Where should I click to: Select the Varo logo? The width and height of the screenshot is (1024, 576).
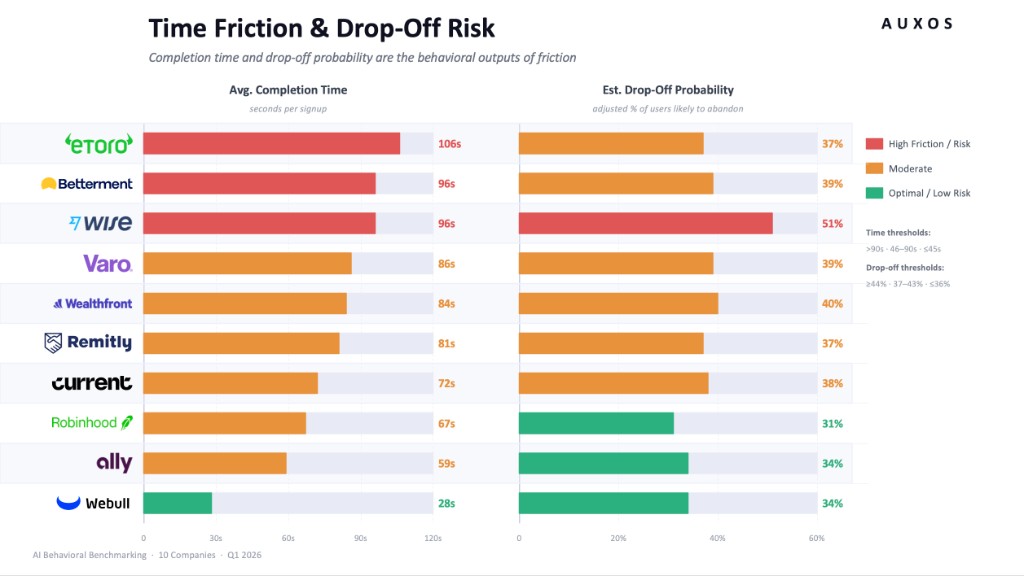coord(107,263)
